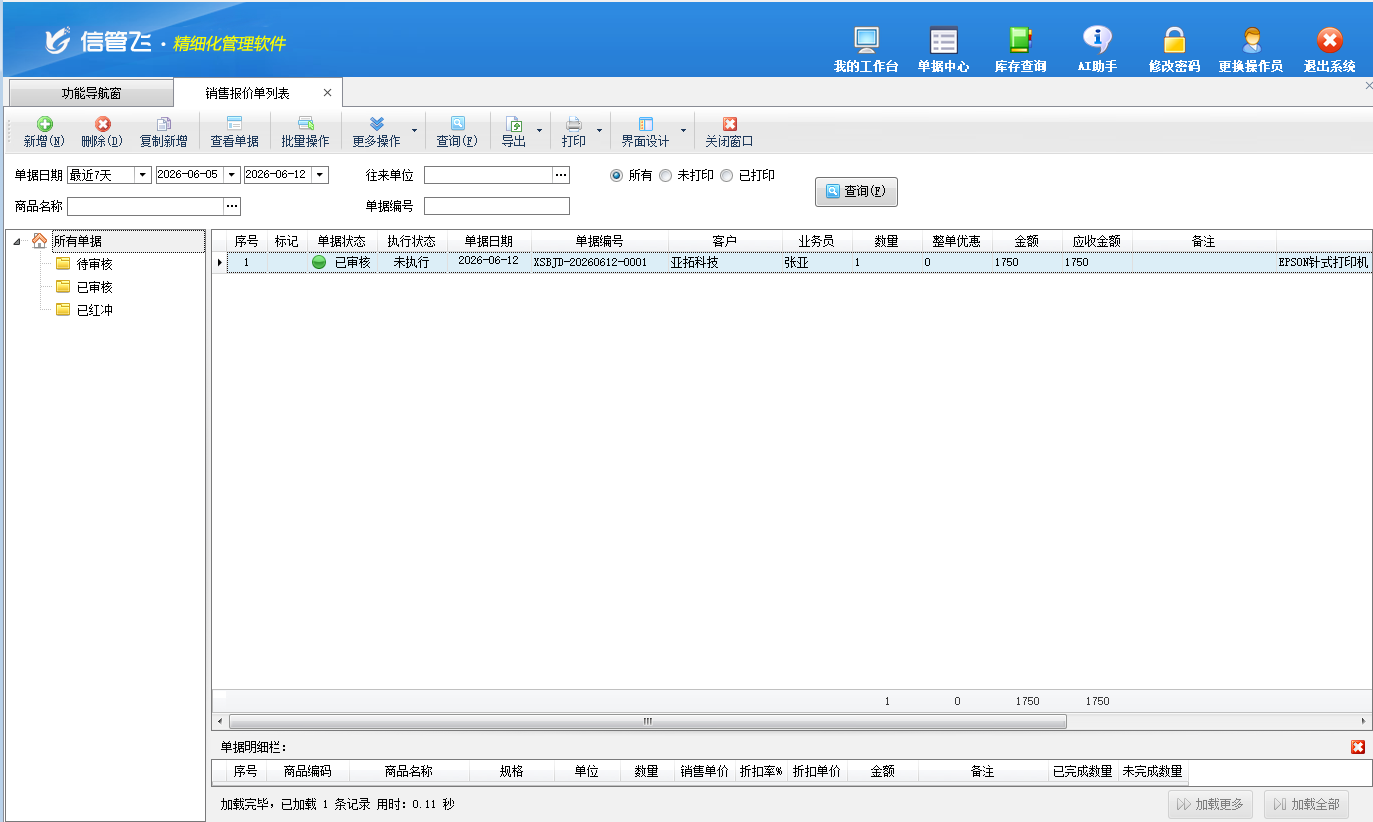Click the 加载更多 button
The height and width of the screenshot is (822, 1373).
coord(1210,804)
